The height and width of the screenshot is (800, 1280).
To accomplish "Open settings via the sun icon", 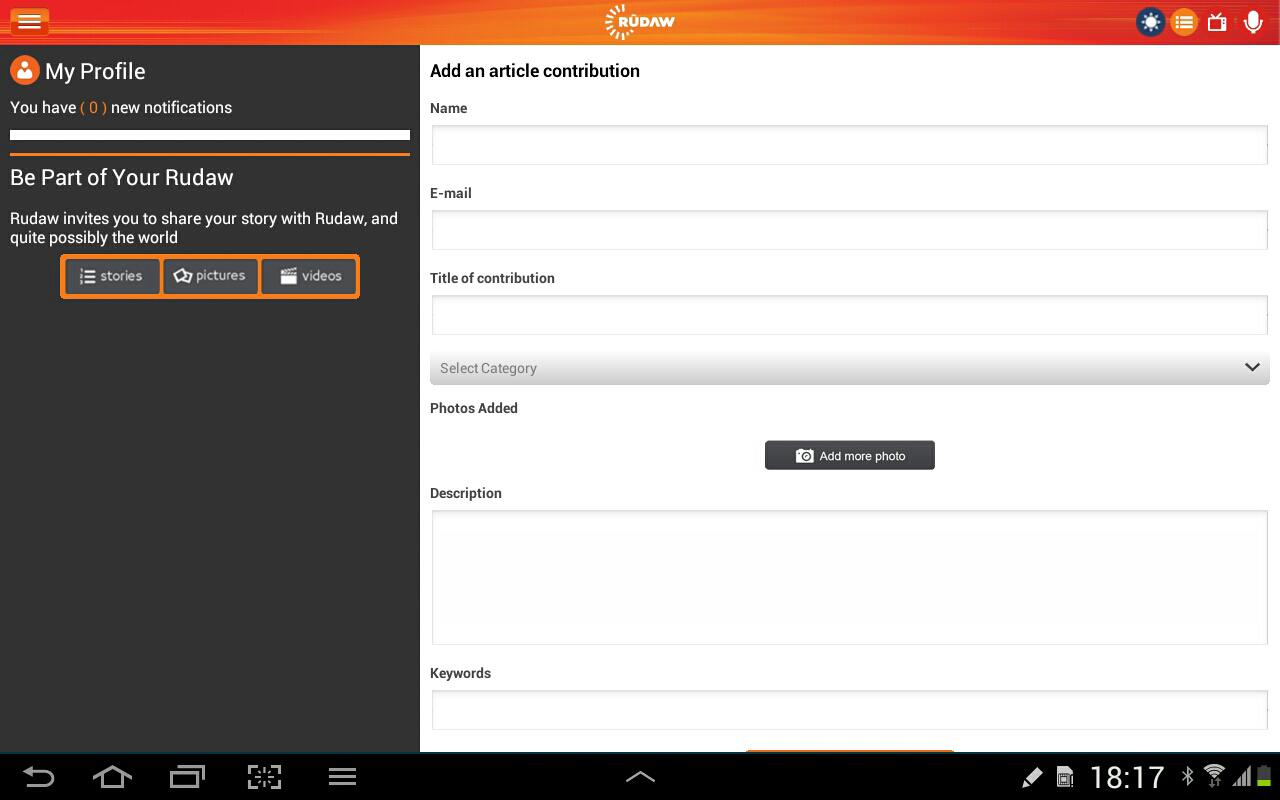I will point(1150,21).
